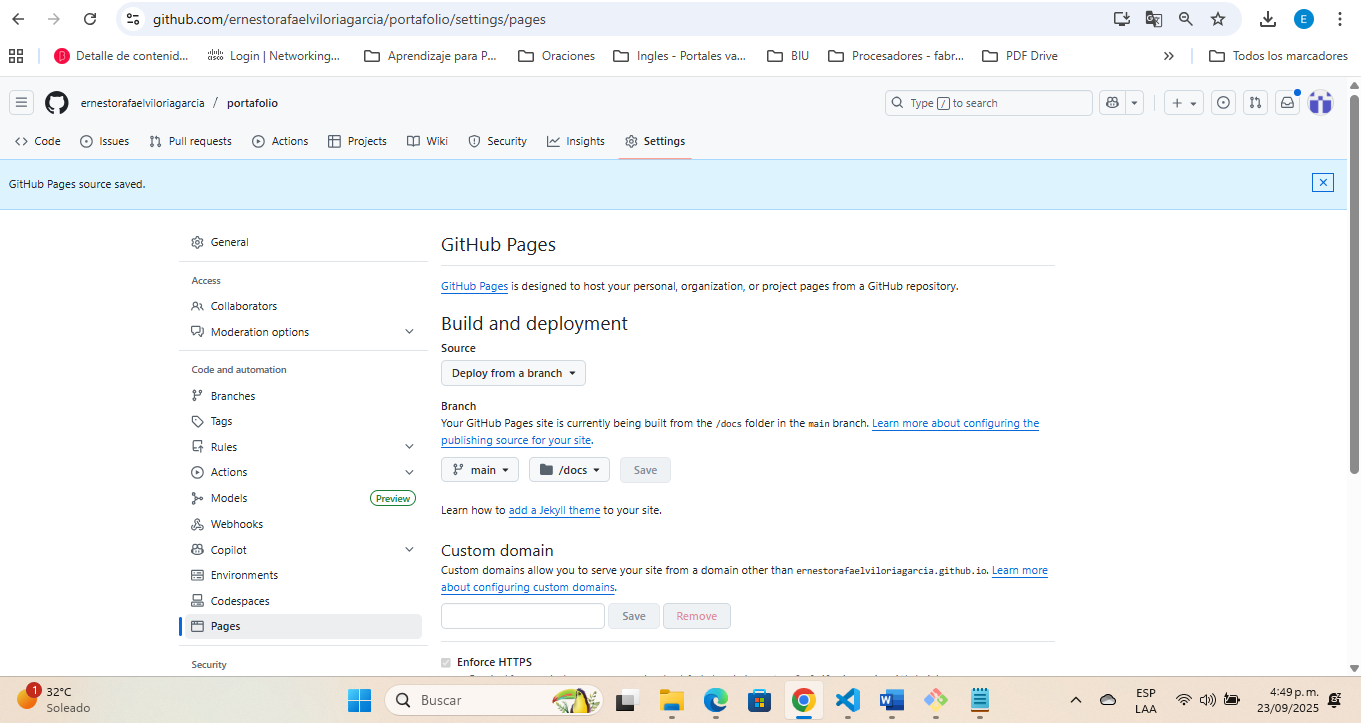The image size is (1361, 723).
Task: Open the notifications inbox icon
Action: (1288, 103)
